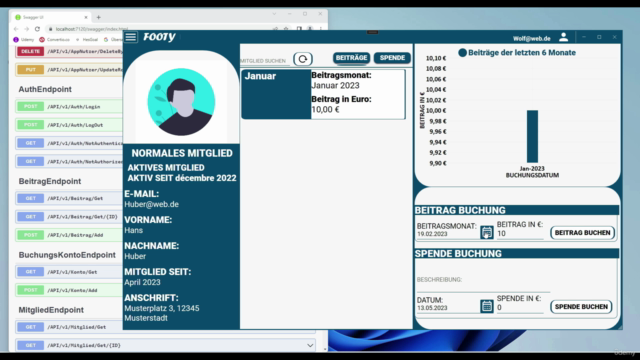Click the chart legend dot for Beiträge
The height and width of the screenshot is (360, 640).
pos(462,53)
